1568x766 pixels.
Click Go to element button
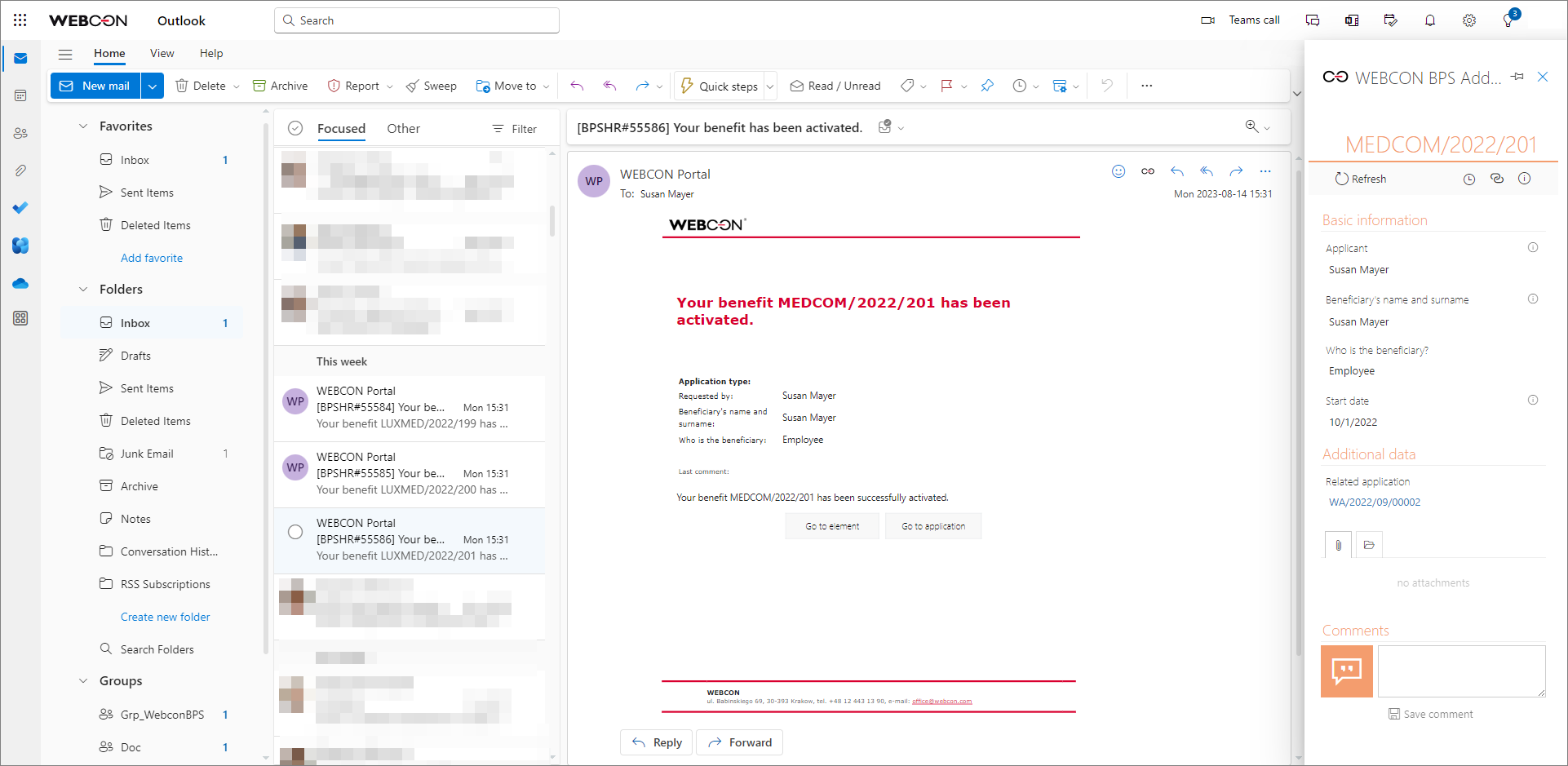[x=832, y=526]
